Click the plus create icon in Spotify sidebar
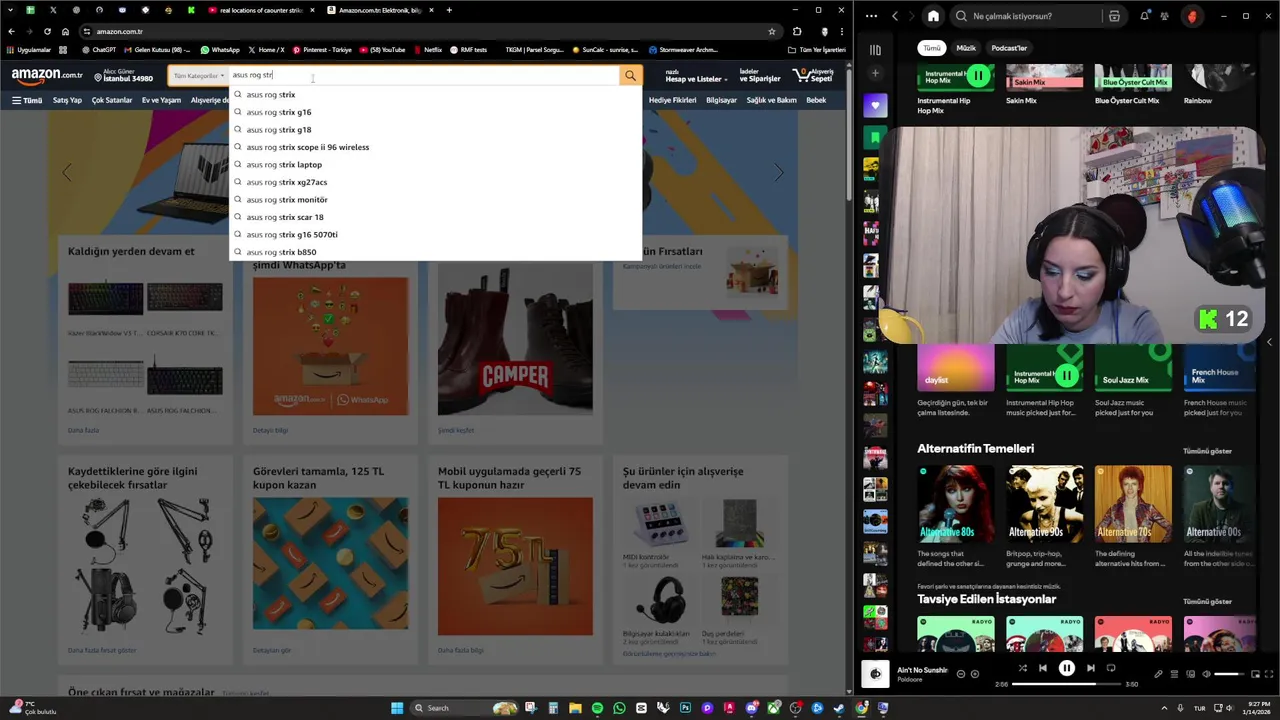Screen dimensions: 1280x720 click(x=875, y=73)
